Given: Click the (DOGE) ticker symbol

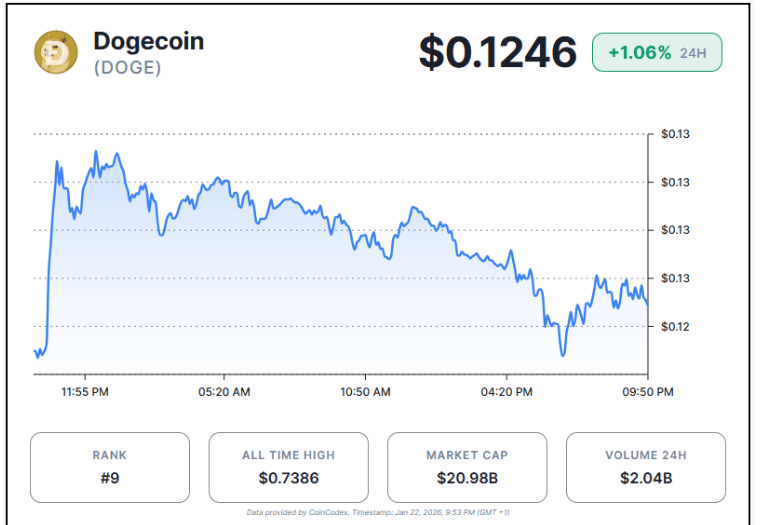Looking at the screenshot, I should 127,68.
